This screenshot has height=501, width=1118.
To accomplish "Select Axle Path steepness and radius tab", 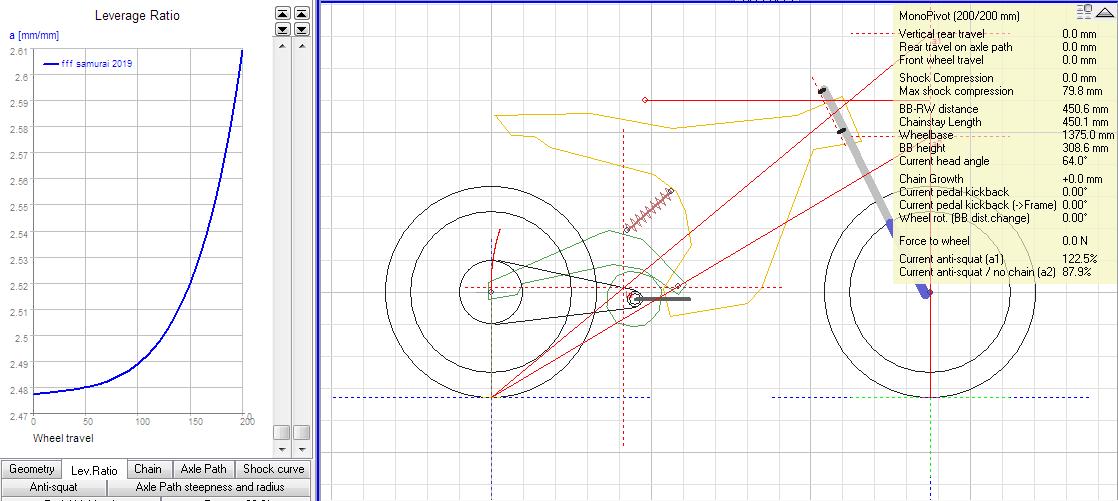I will (209, 487).
